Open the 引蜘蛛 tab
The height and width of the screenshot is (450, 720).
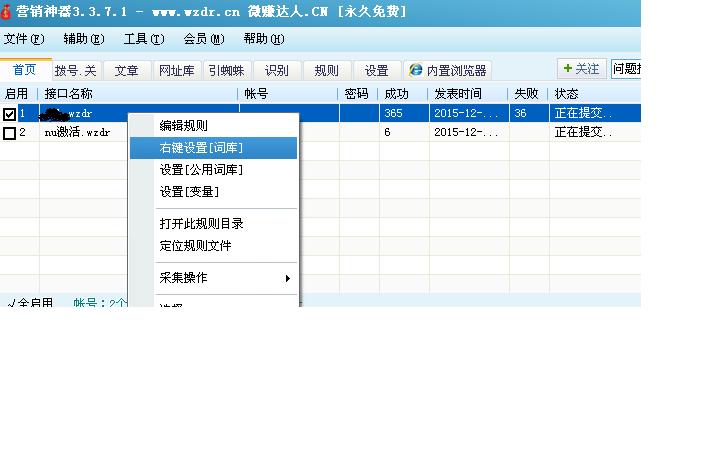pyautogui.click(x=226, y=70)
